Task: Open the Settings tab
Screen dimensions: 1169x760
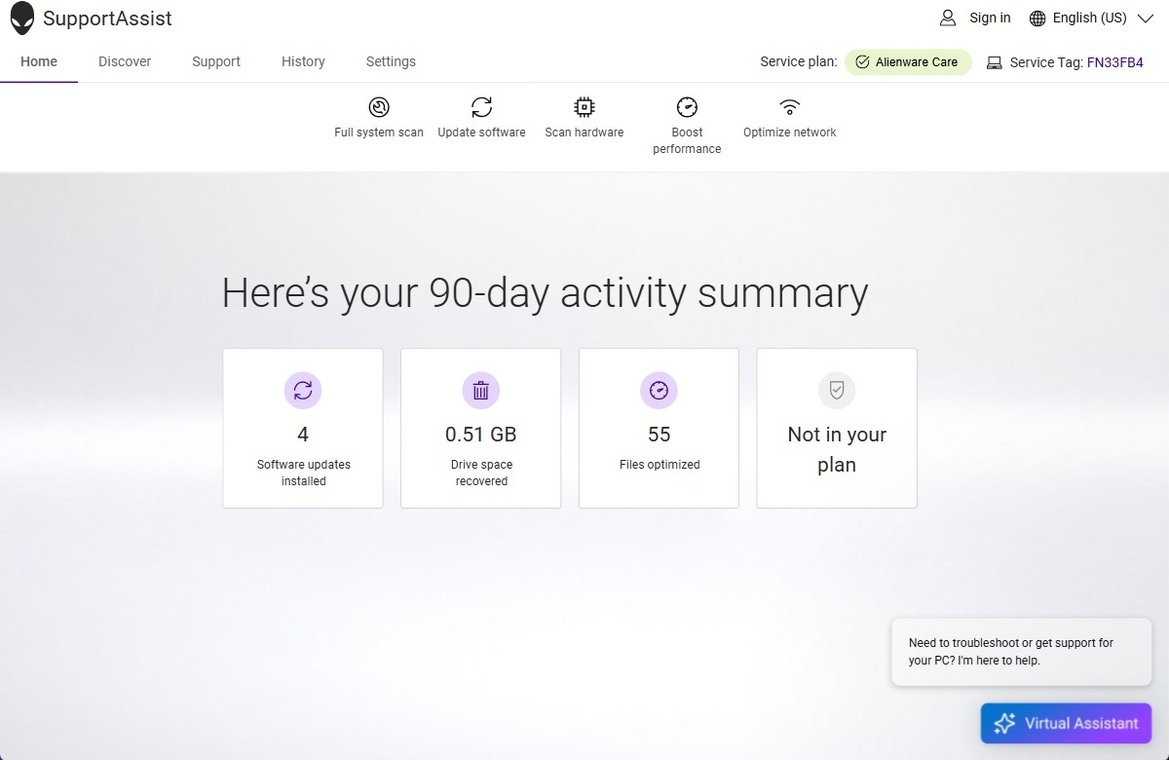Action: point(391,62)
